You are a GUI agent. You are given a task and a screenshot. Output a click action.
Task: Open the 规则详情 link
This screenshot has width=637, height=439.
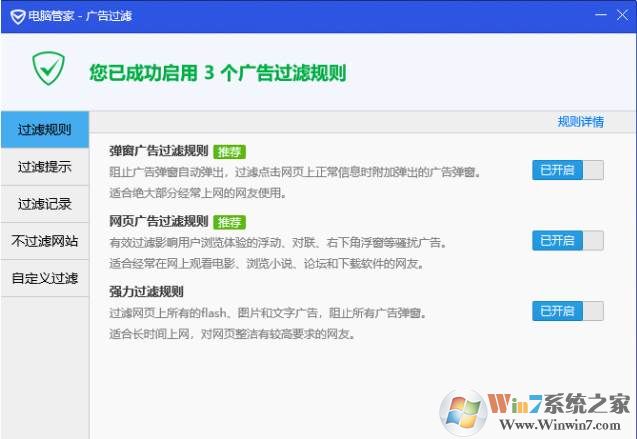pyautogui.click(x=581, y=121)
